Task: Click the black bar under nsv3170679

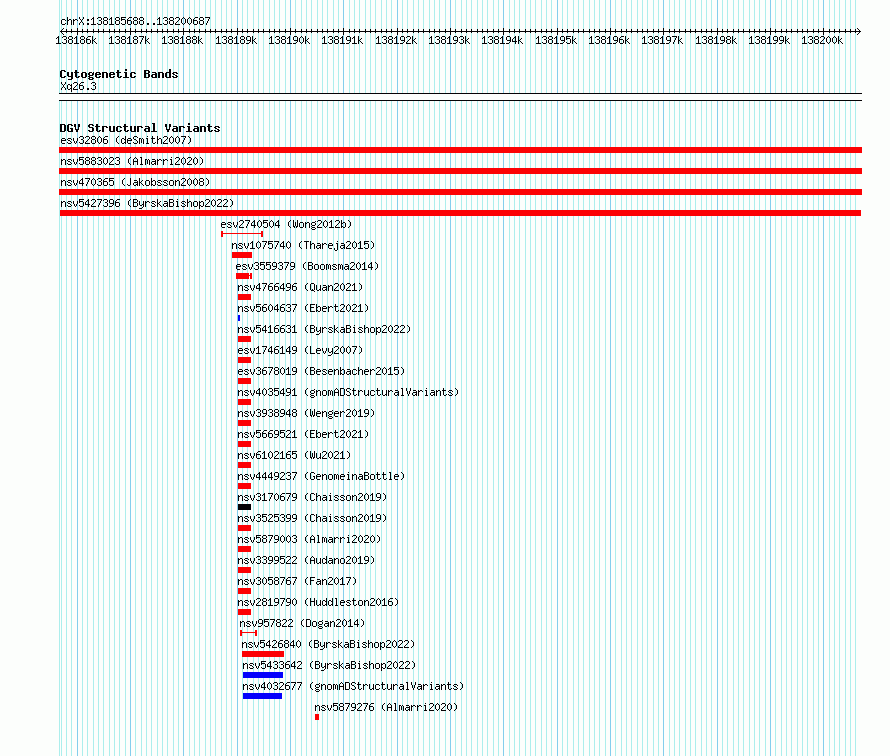Action: point(245,507)
